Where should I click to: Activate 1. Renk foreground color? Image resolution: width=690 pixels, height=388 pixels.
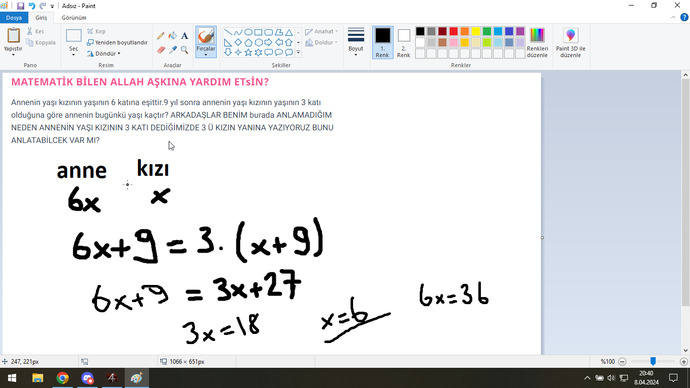(382, 42)
